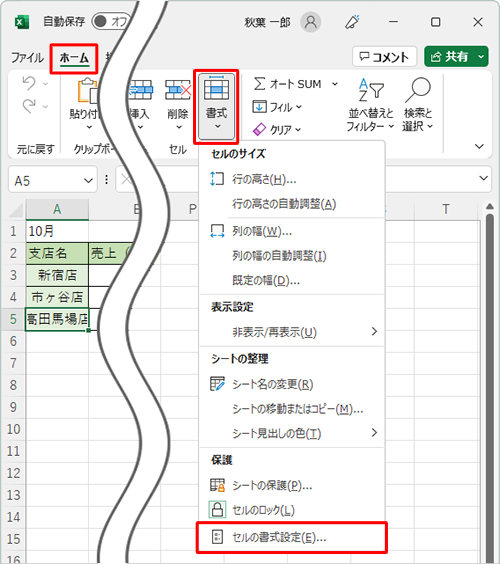Click the 共有 share button
The image size is (500, 564).
[x=450, y=56]
